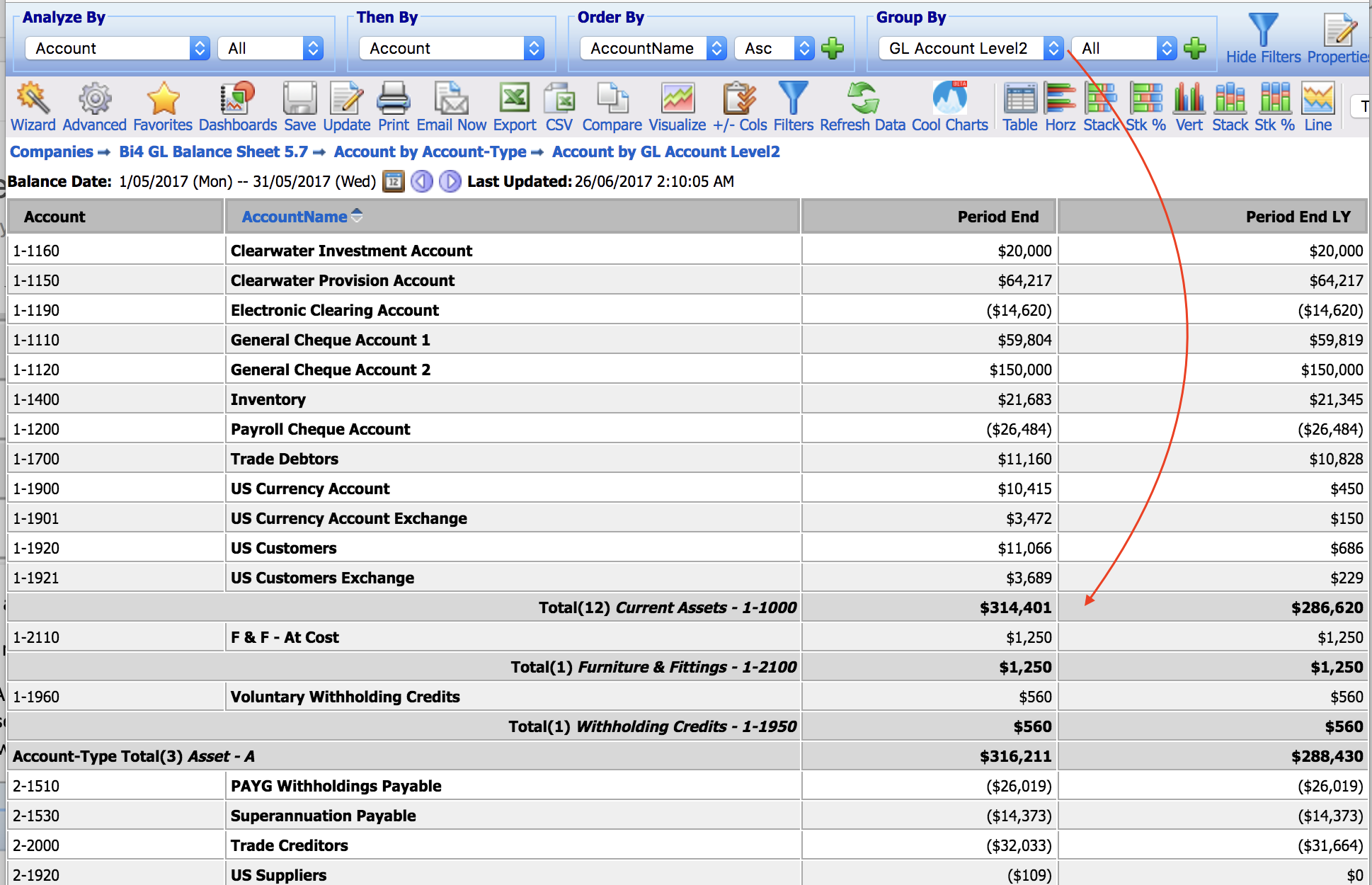1372x885 pixels.
Task: Export to Excel
Action: (515, 107)
